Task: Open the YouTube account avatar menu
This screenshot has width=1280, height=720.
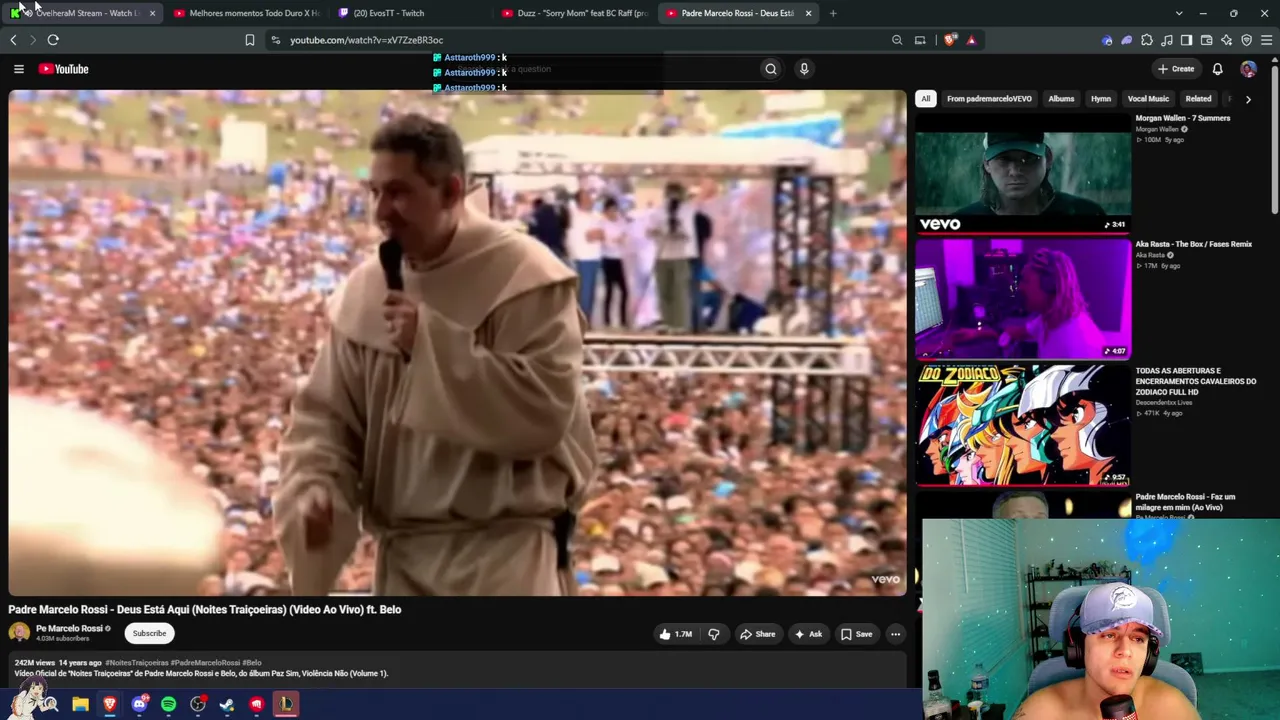Action: point(1248,69)
